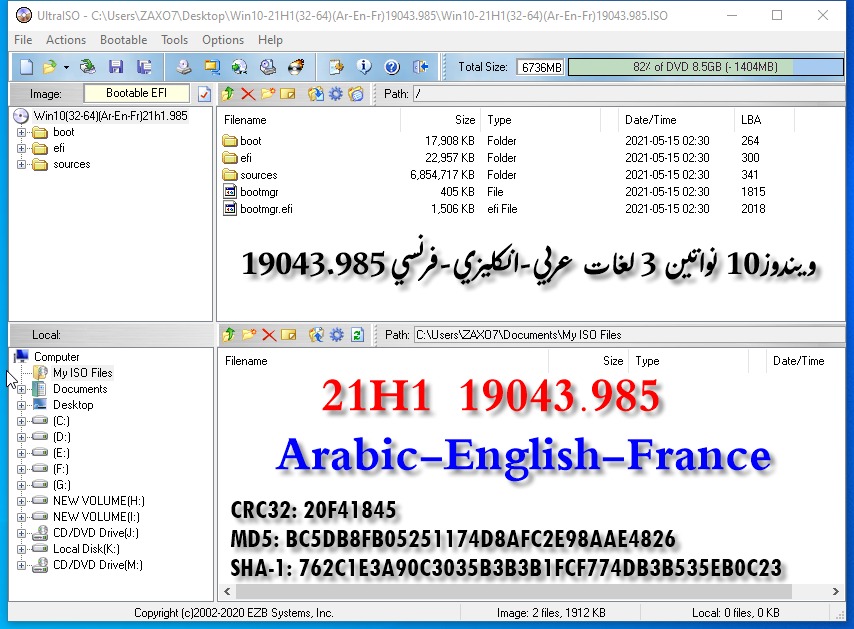
Task: Click the horizontal scrollbar right arrow
Action: [835, 591]
